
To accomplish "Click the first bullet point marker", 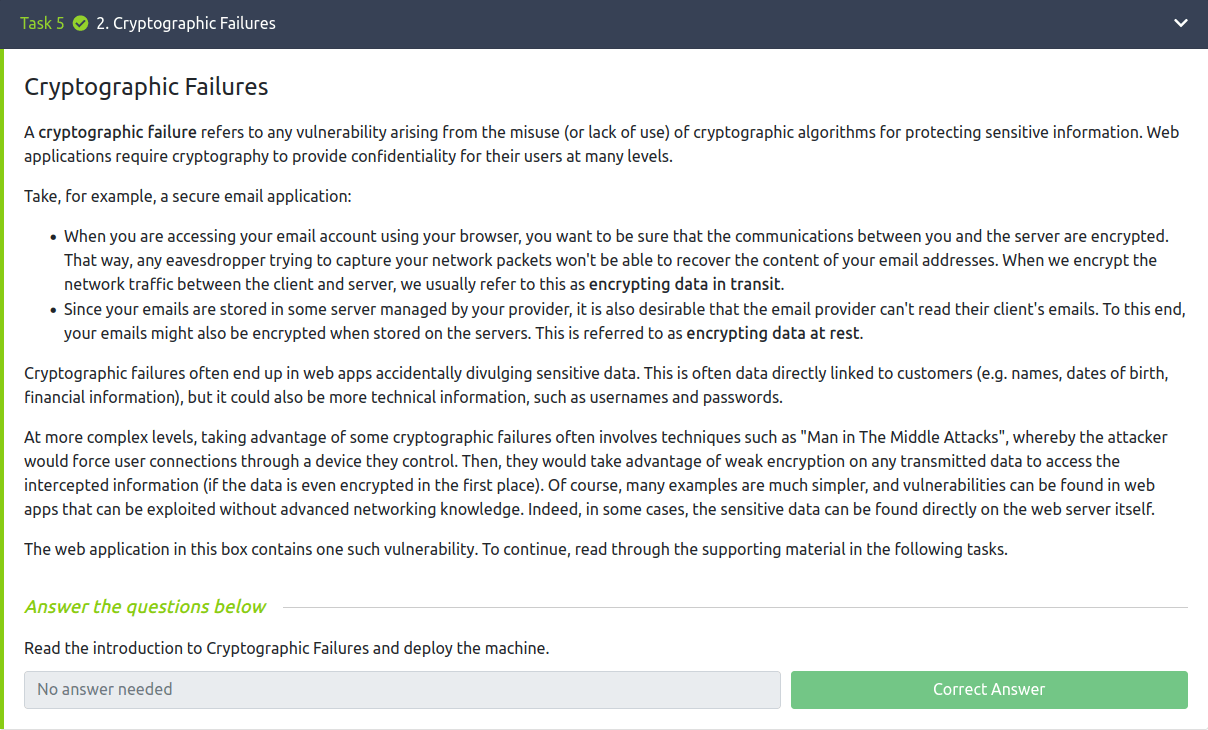I will (x=53, y=237).
